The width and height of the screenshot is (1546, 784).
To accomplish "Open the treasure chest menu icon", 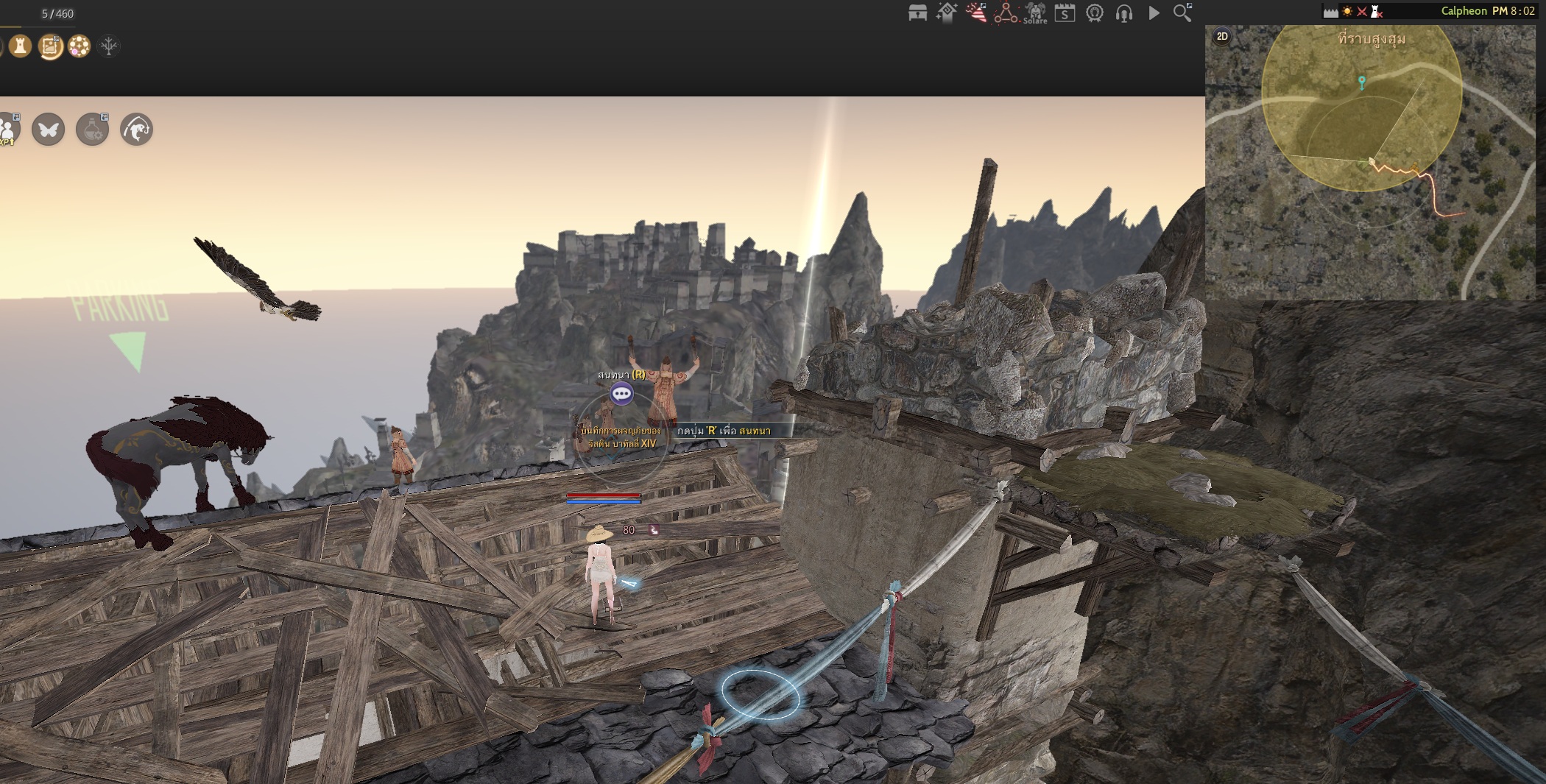I will pos(917,13).
